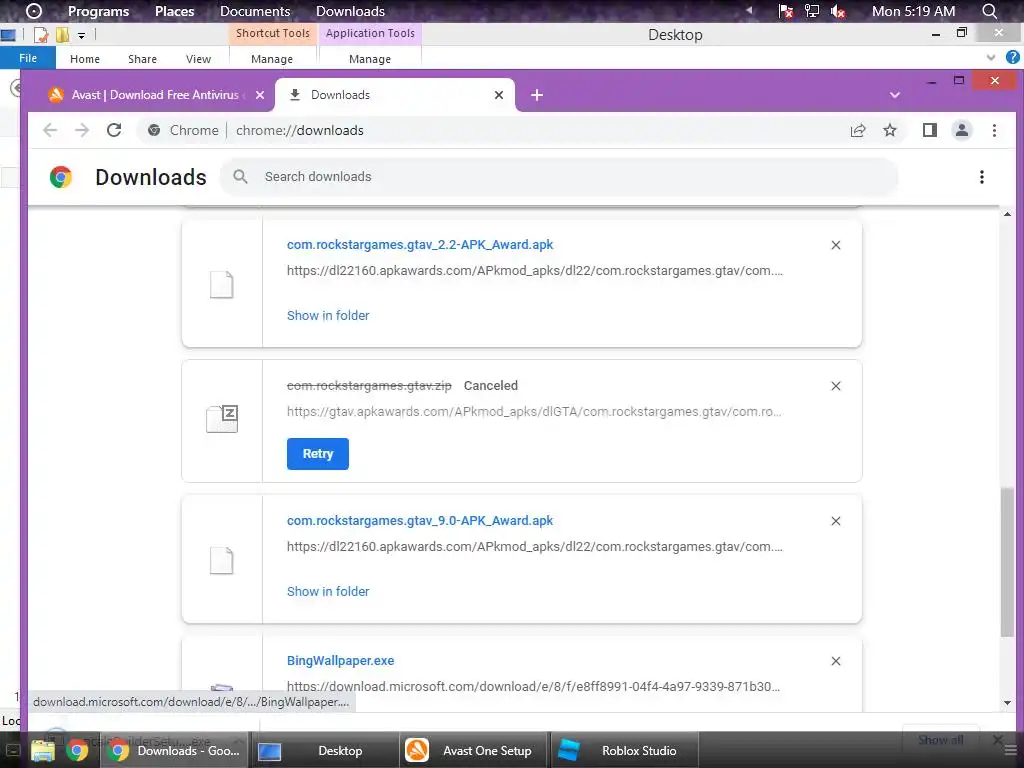Image resolution: width=1024 pixels, height=768 pixels.
Task: Switch to the Avast Download Free Antivirus tab
Action: coord(155,95)
